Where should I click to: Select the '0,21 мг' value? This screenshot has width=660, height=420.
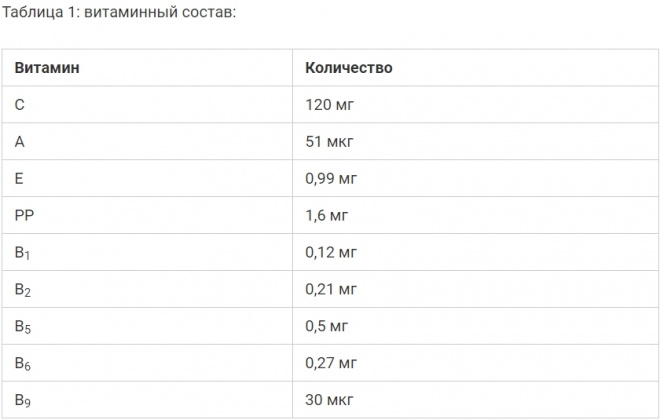pos(331,289)
